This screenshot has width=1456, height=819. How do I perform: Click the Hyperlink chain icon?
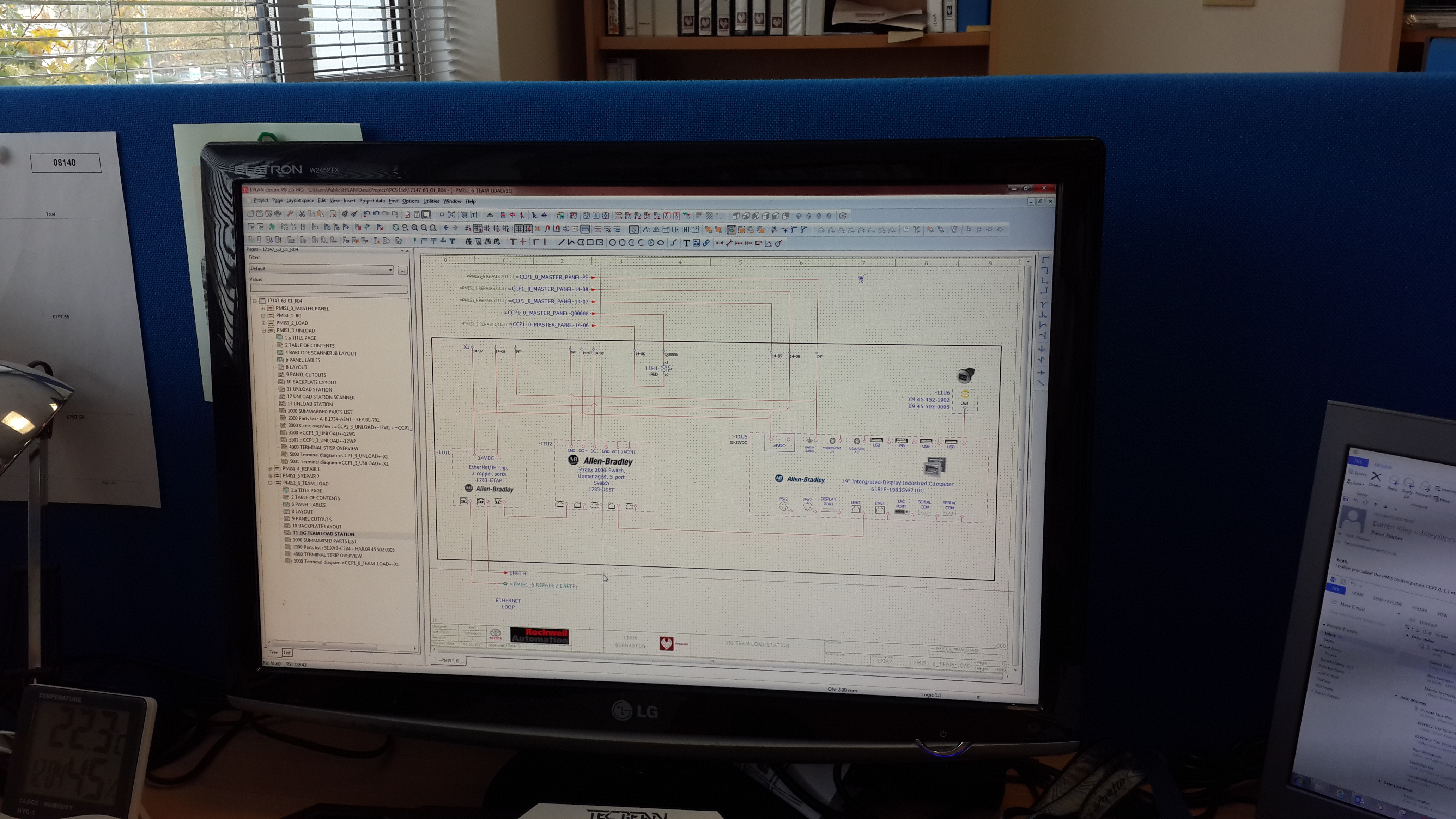tap(706, 243)
